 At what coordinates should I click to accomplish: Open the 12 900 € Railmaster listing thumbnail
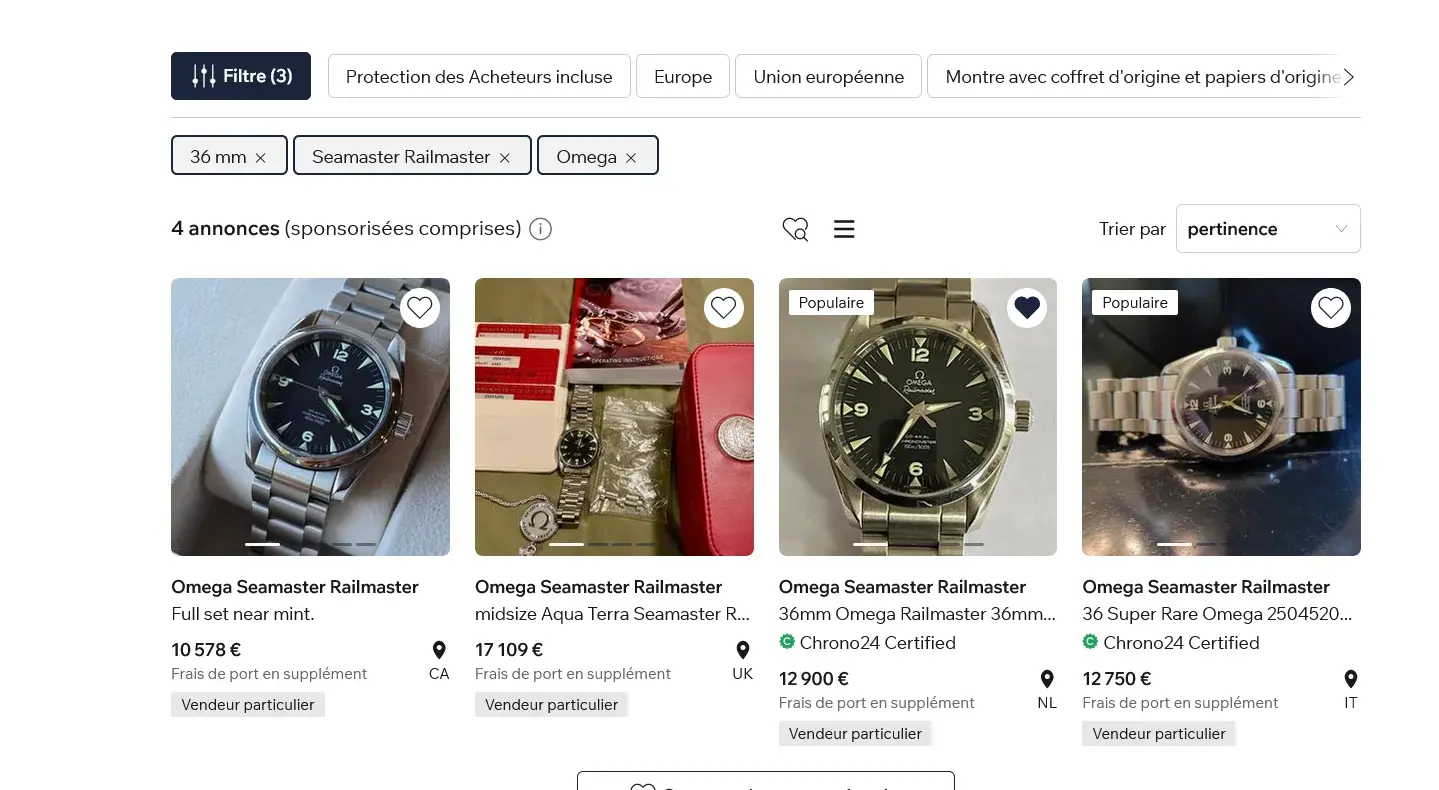(x=917, y=417)
